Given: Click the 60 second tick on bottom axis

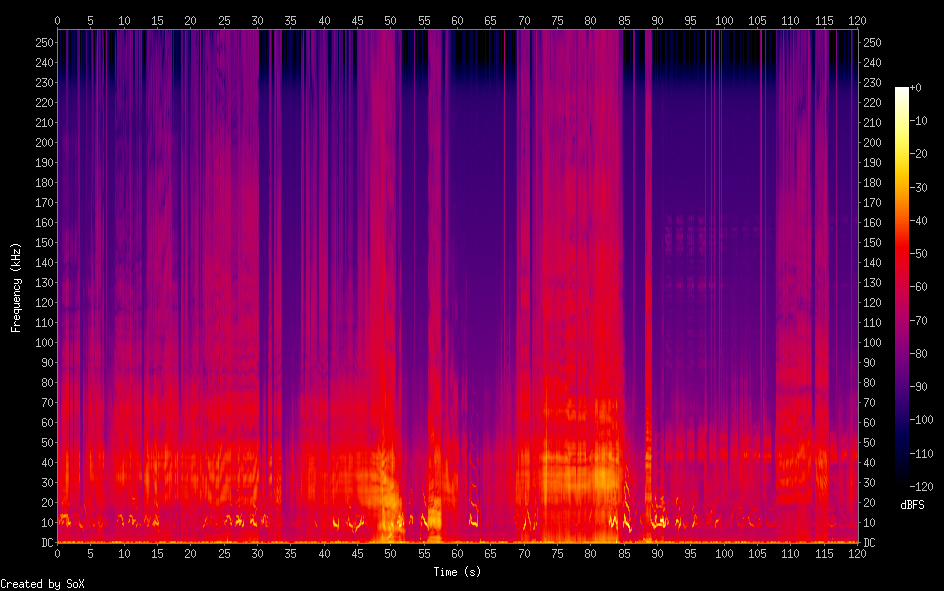Looking at the screenshot, I should [457, 553].
